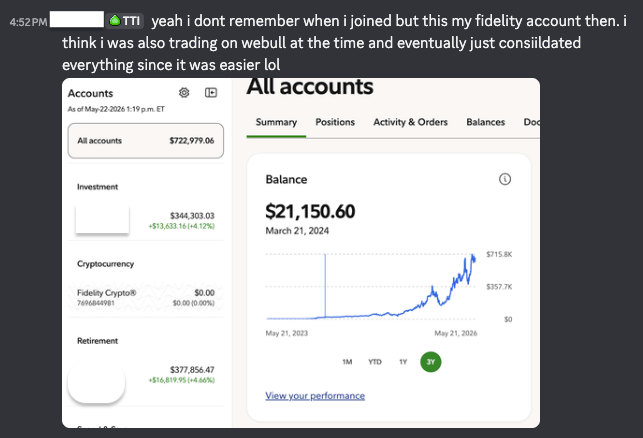Click the View your performance link
The image size is (643, 438).
click(x=315, y=396)
